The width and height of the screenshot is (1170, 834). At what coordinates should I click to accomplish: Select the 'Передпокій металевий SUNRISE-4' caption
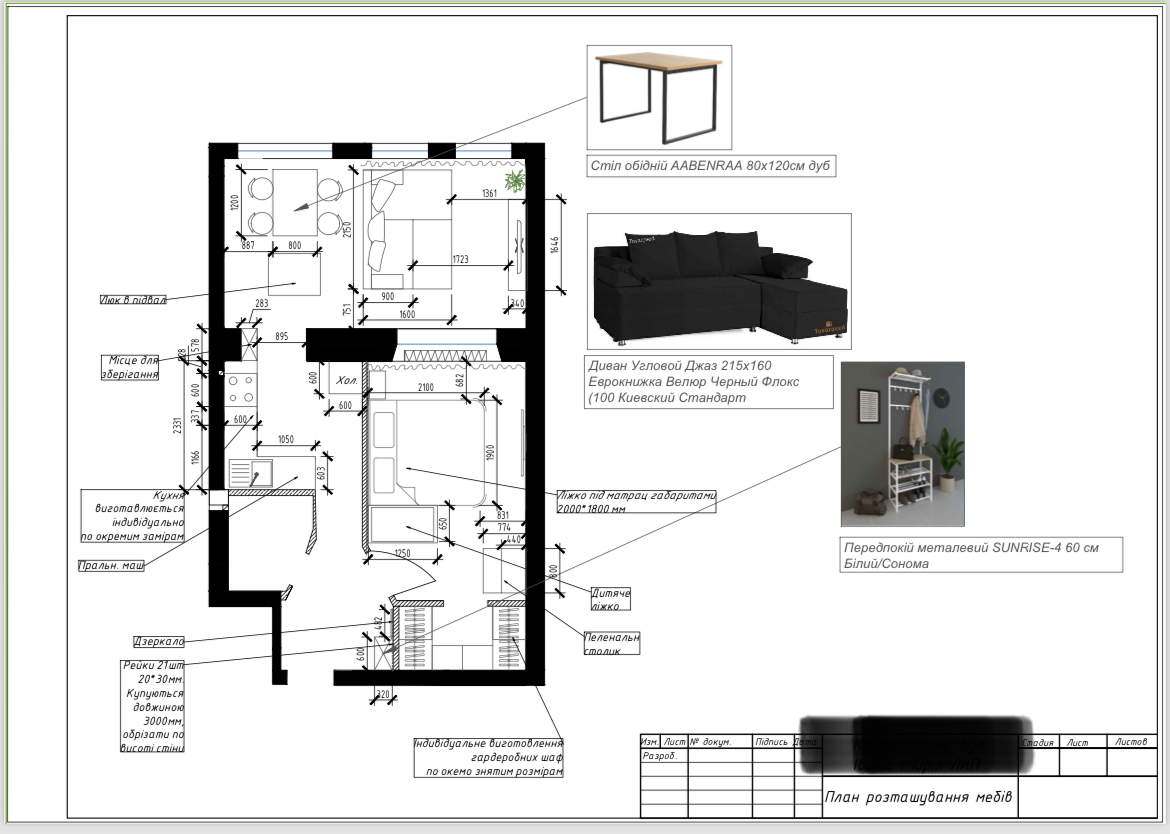point(981,556)
